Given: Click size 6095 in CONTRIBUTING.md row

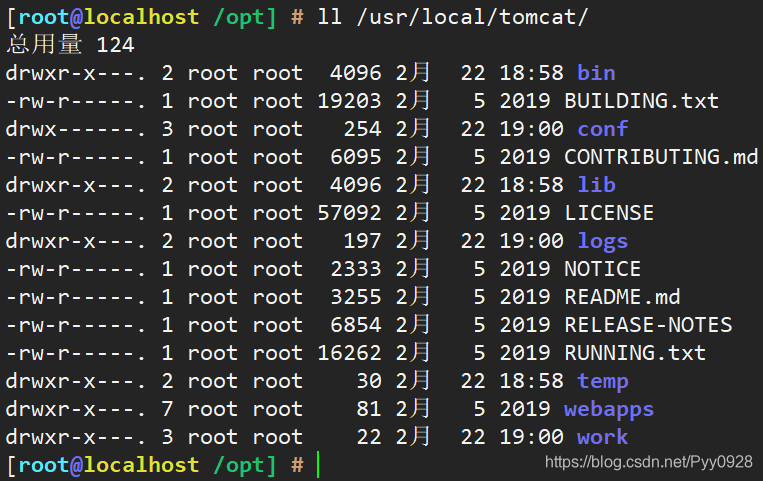Looking at the screenshot, I should (356, 157).
